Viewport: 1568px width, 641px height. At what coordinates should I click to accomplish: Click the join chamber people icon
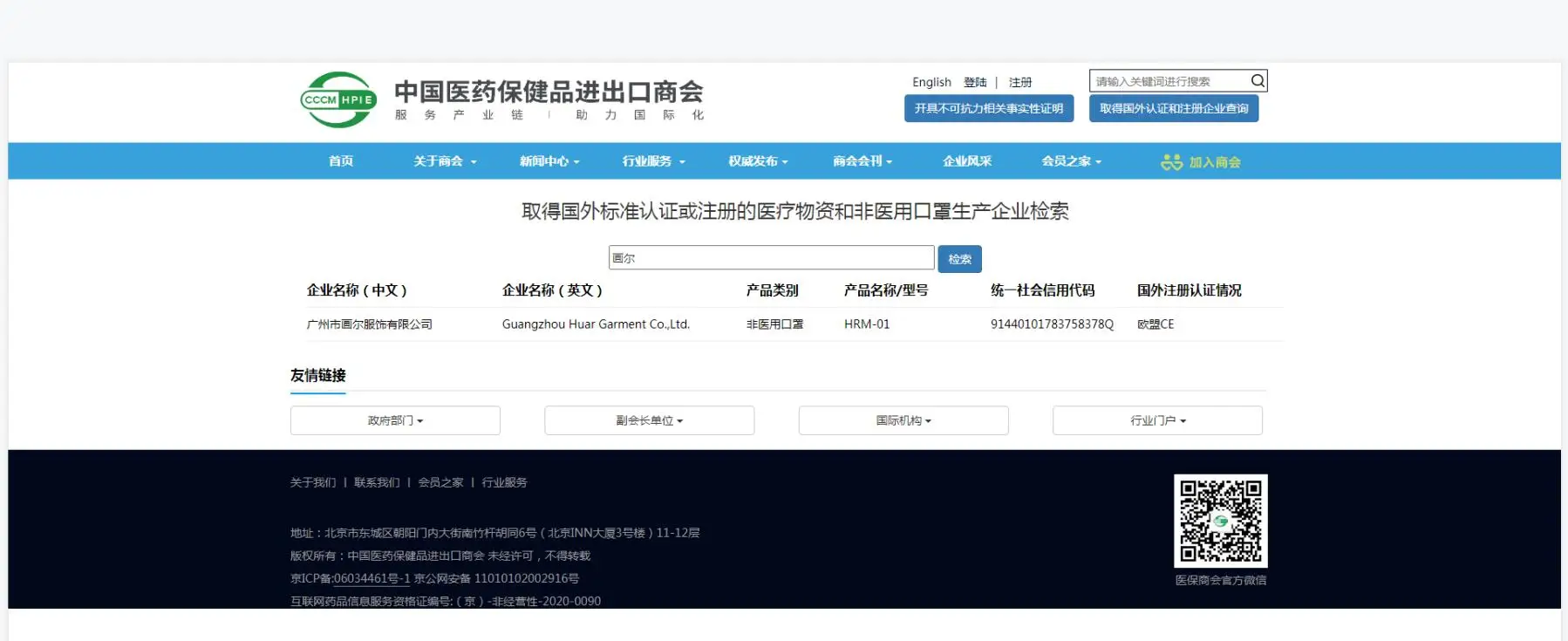click(1171, 162)
